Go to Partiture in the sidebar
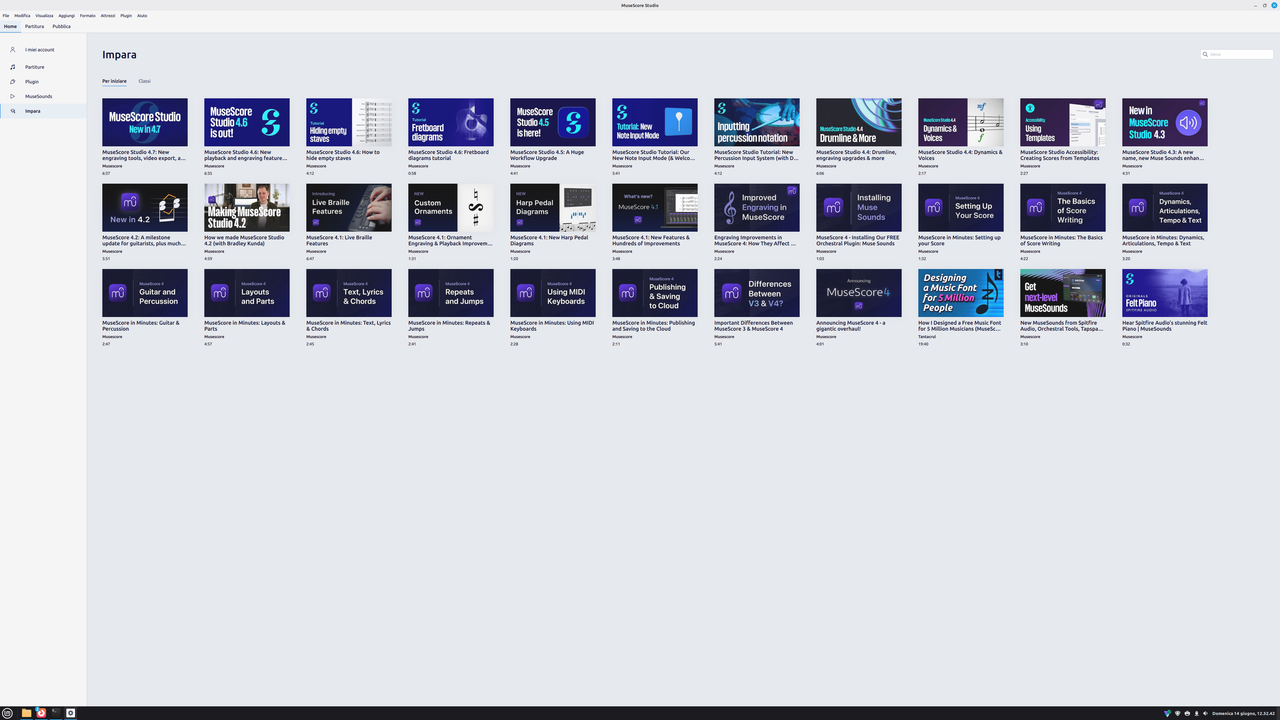 (43, 67)
